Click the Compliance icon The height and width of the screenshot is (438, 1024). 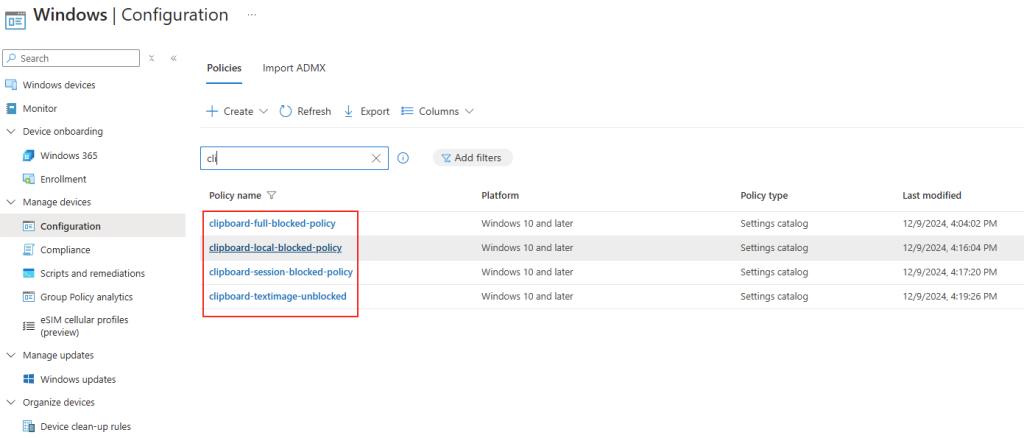pos(28,249)
